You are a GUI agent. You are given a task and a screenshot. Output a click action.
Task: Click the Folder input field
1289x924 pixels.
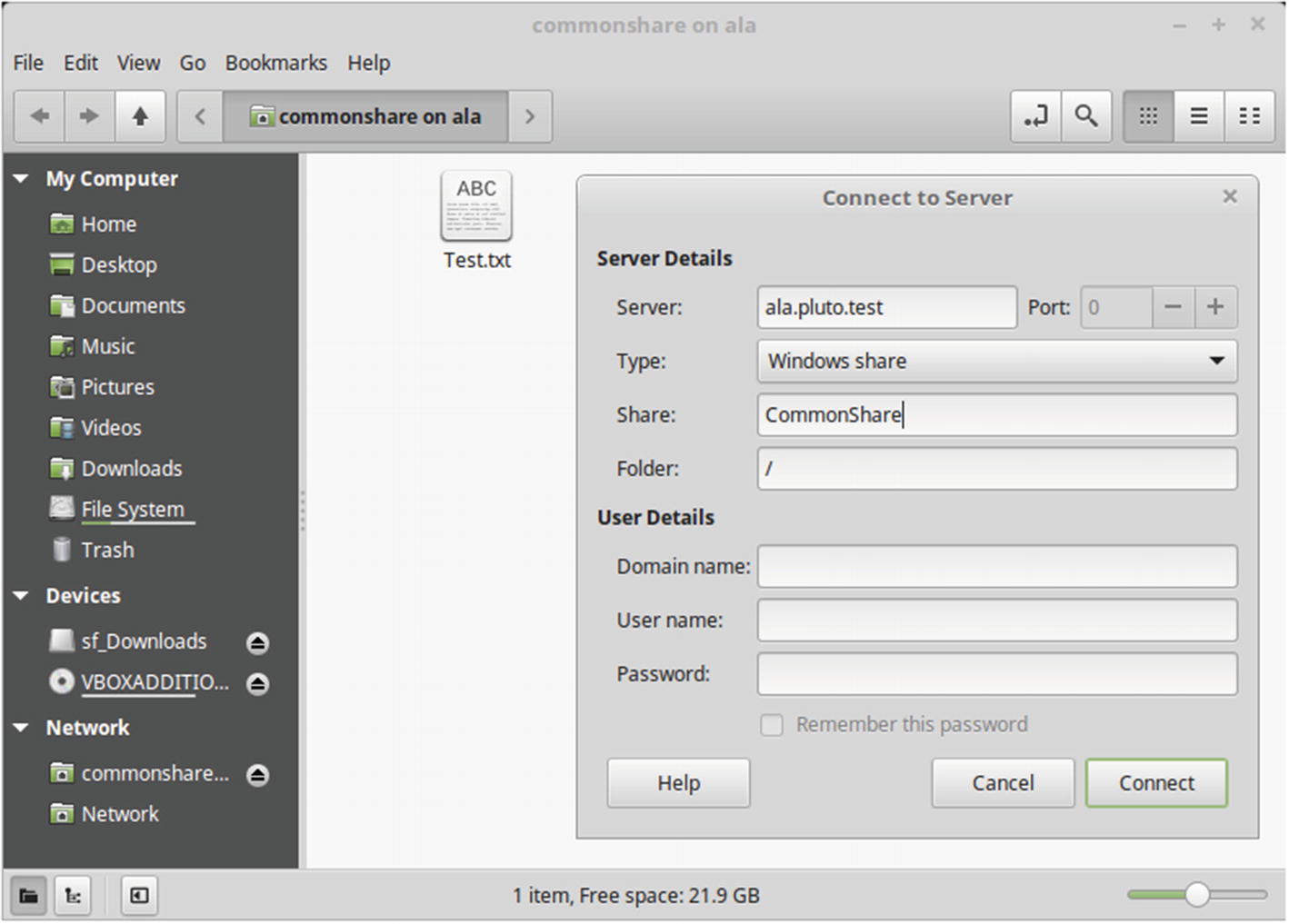pos(997,469)
